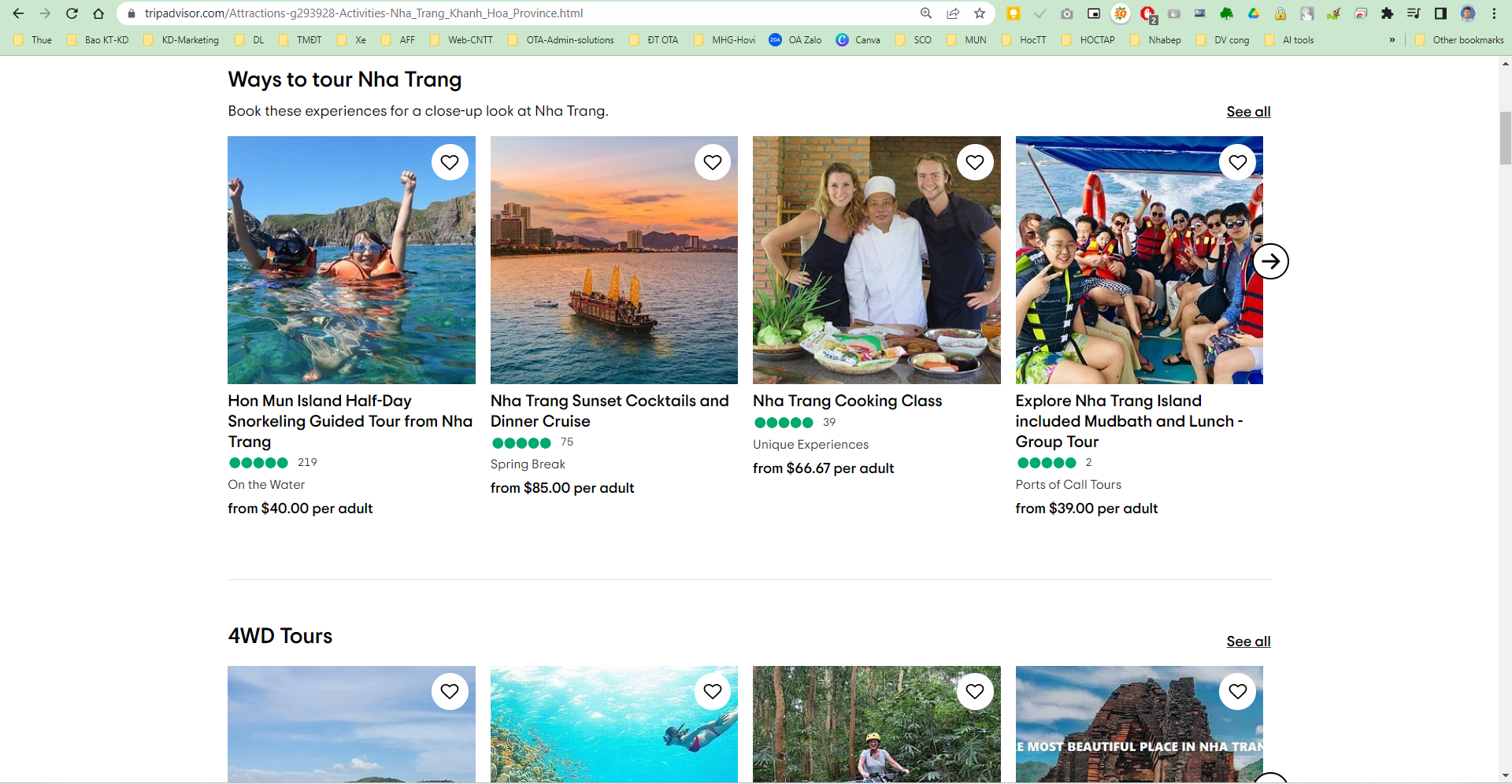Open the TMĐT bookmark folder
1512x784 pixels.
tap(300, 40)
